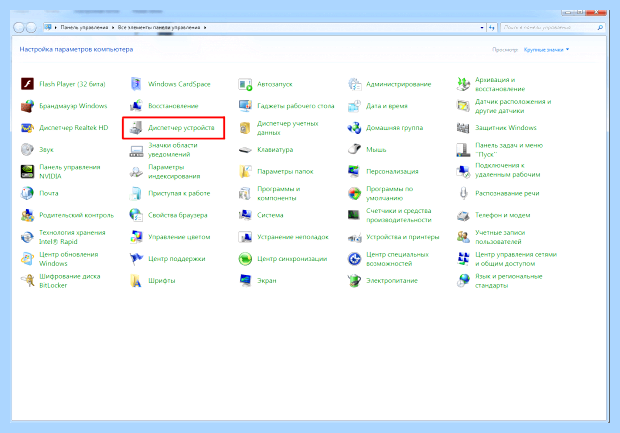Click the Восстановление icon
The height and width of the screenshot is (433, 620).
point(136,106)
